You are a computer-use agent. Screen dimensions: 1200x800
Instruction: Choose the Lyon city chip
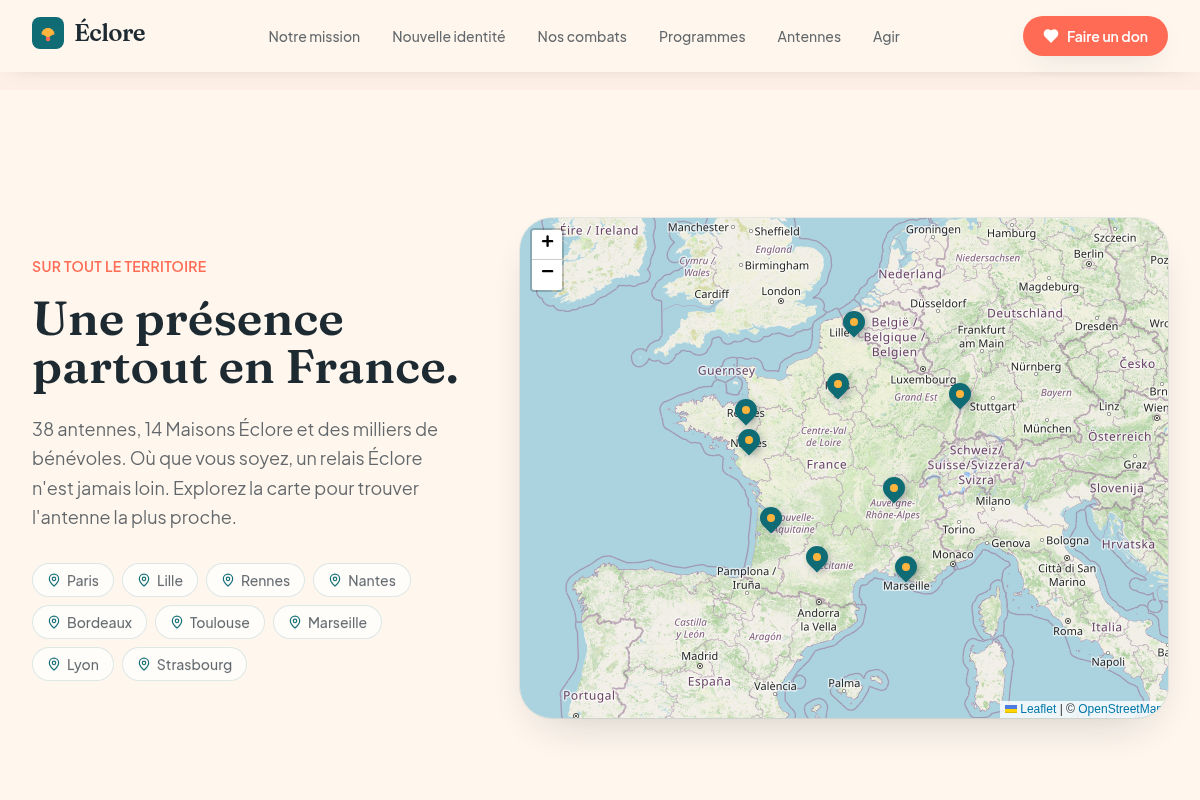point(73,664)
